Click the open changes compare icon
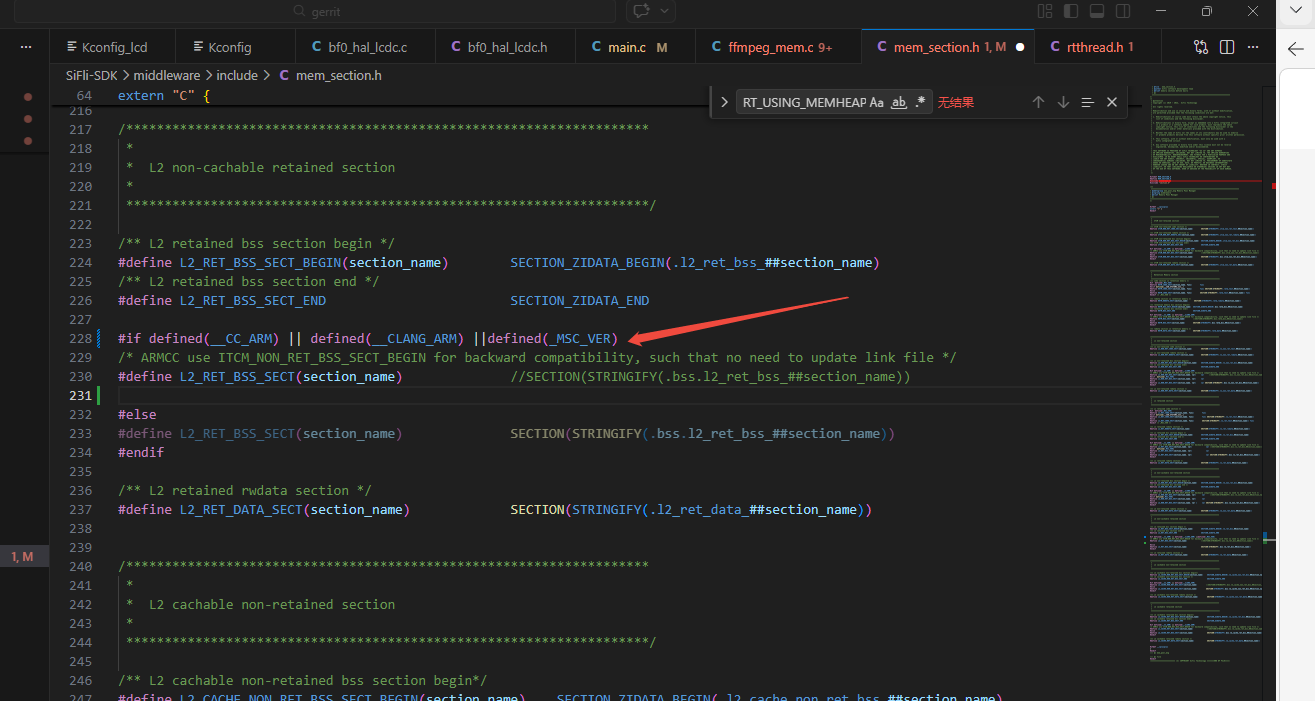This screenshot has width=1315, height=701. tap(1201, 47)
